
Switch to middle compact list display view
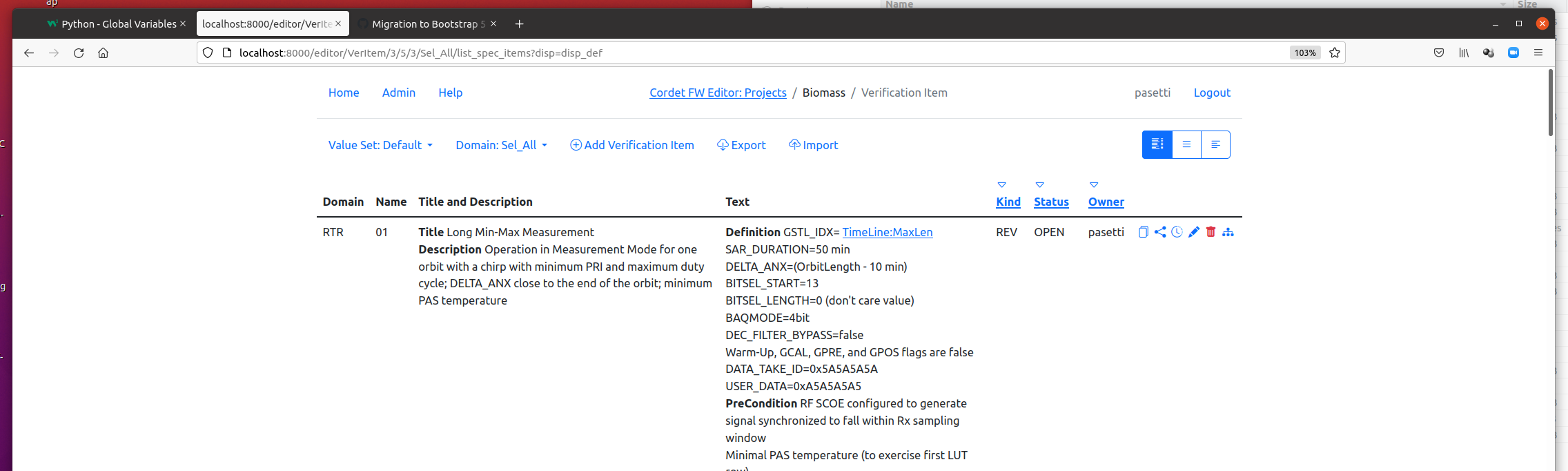(1186, 144)
